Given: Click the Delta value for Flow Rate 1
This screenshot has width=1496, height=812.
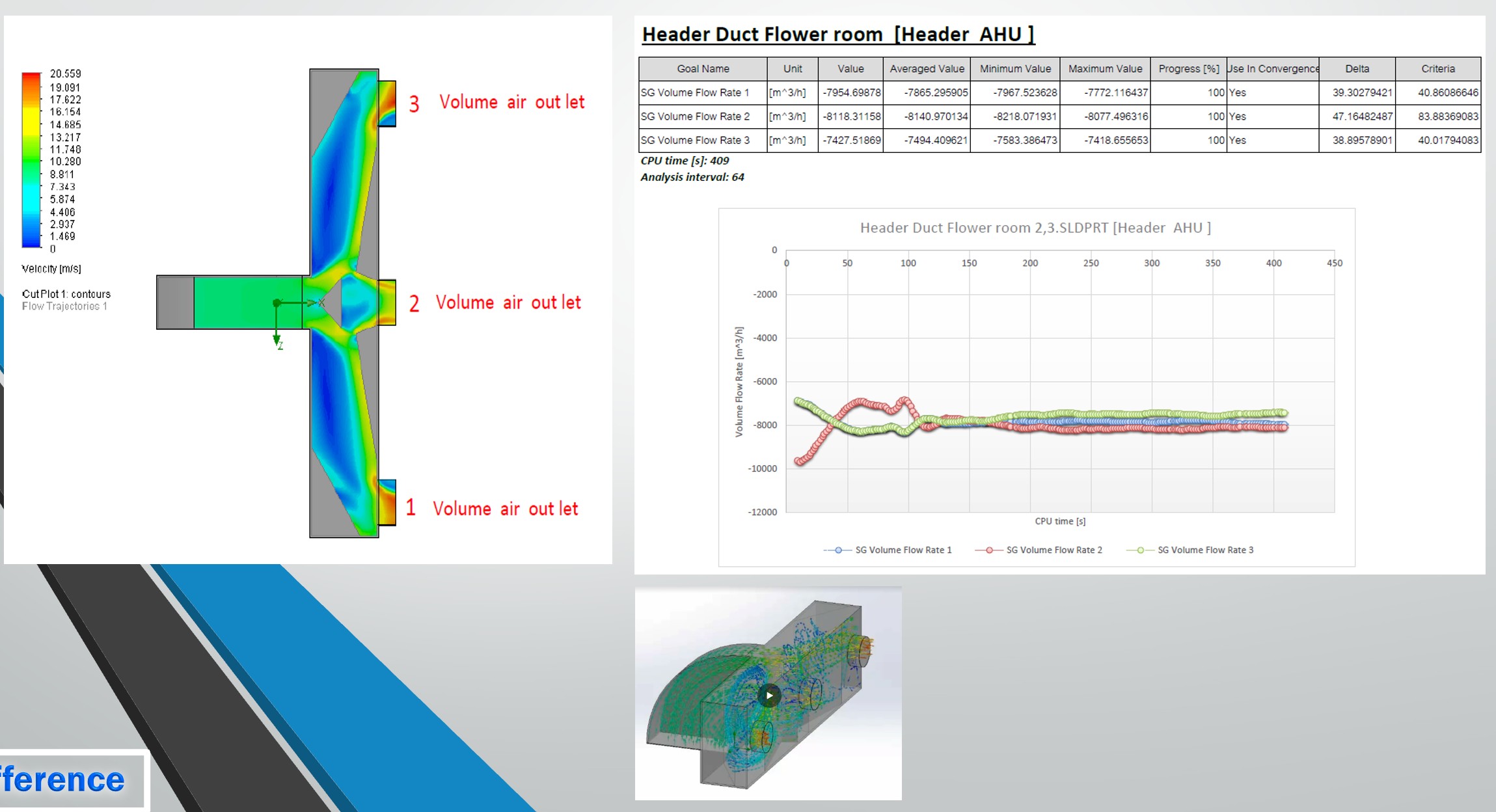Looking at the screenshot, I should (x=1362, y=92).
